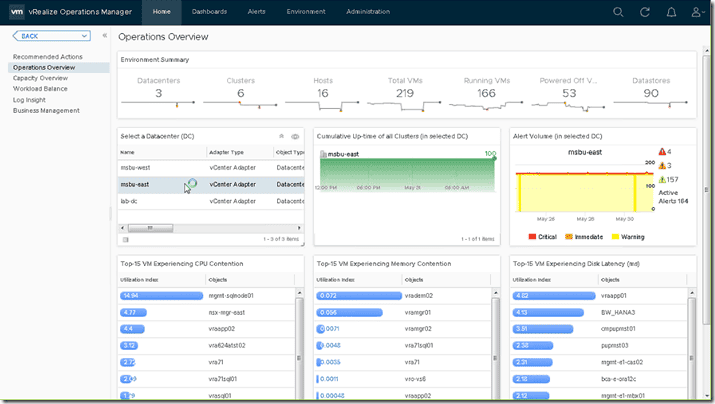715x404 pixels.
Task: Click vradem02 in Memory Contention list
Action: pyautogui.click(x=419, y=295)
